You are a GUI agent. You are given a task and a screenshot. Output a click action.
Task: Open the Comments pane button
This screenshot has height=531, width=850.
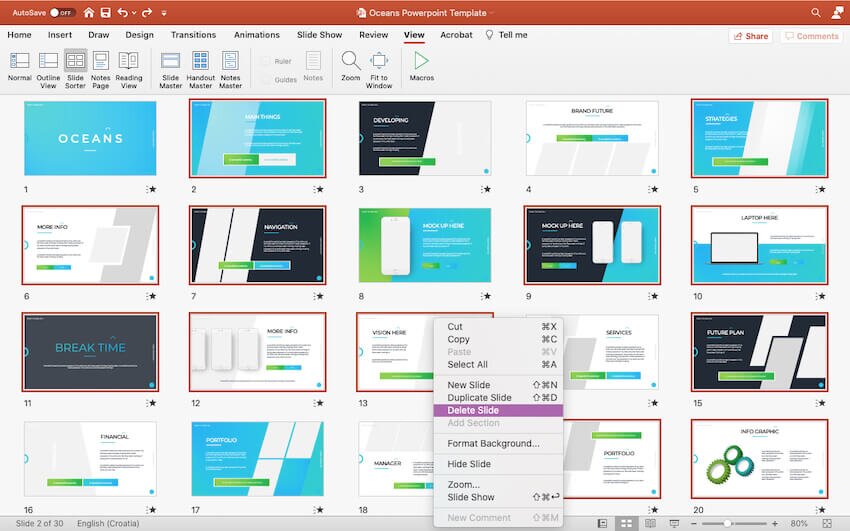coord(810,36)
